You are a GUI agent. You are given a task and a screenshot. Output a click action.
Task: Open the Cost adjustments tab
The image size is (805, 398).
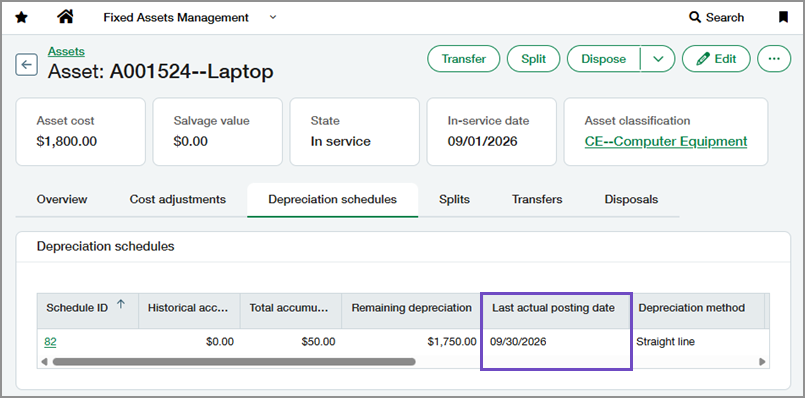[x=178, y=199]
